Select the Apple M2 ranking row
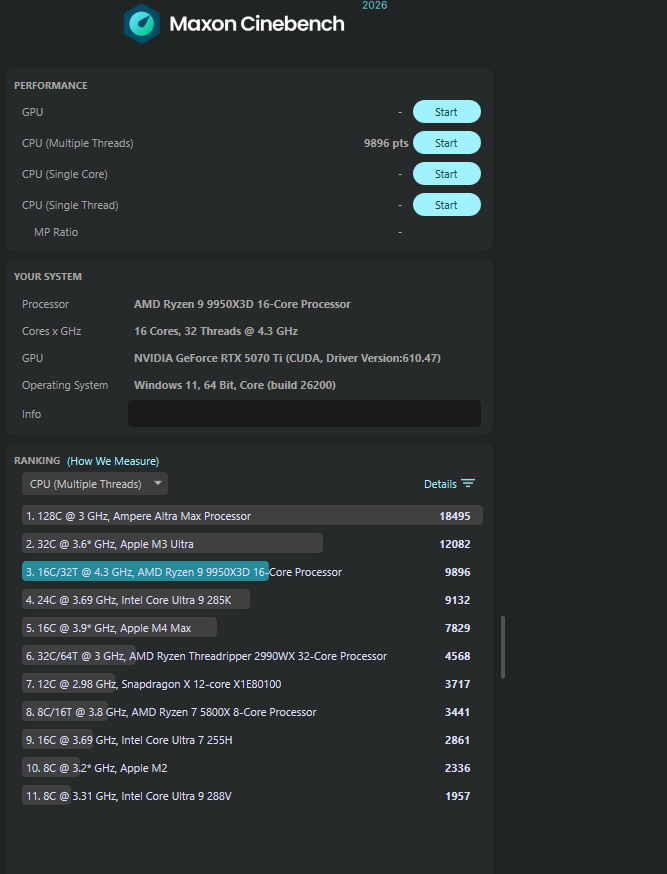The height and width of the screenshot is (874, 667). pos(252,768)
